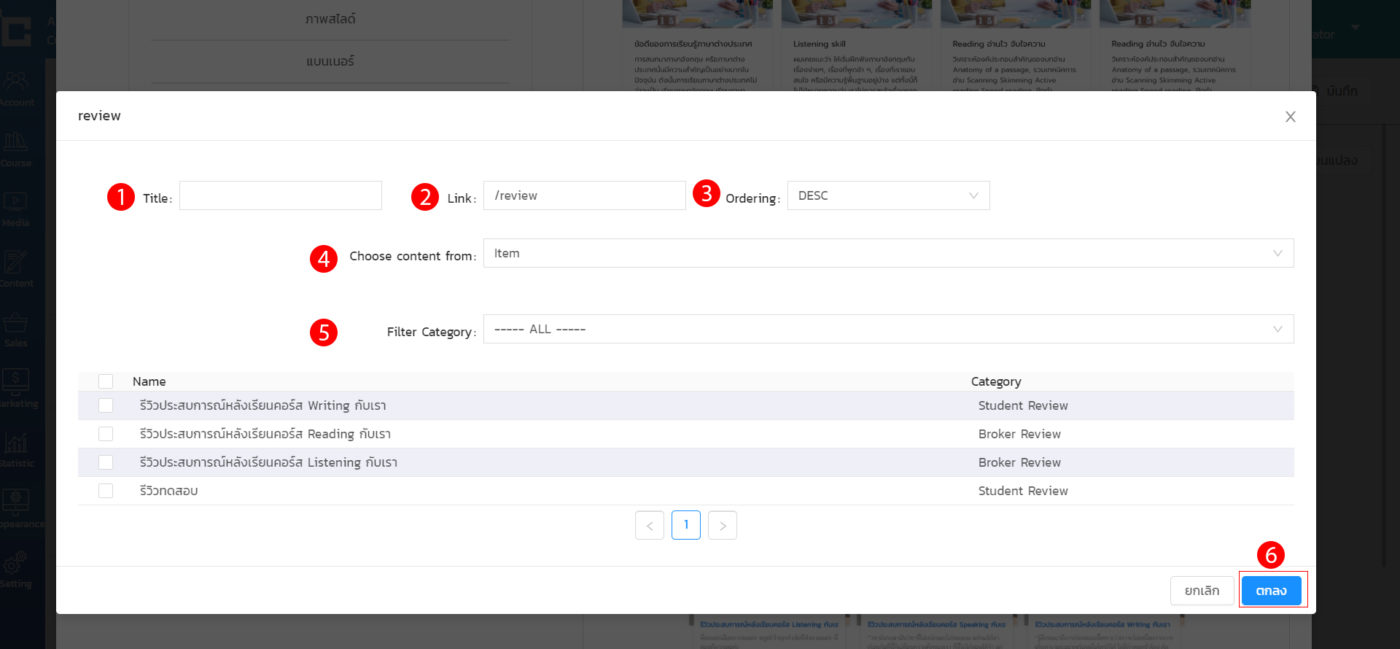
Task: Select the Listening course review checkbox
Action: click(x=106, y=463)
